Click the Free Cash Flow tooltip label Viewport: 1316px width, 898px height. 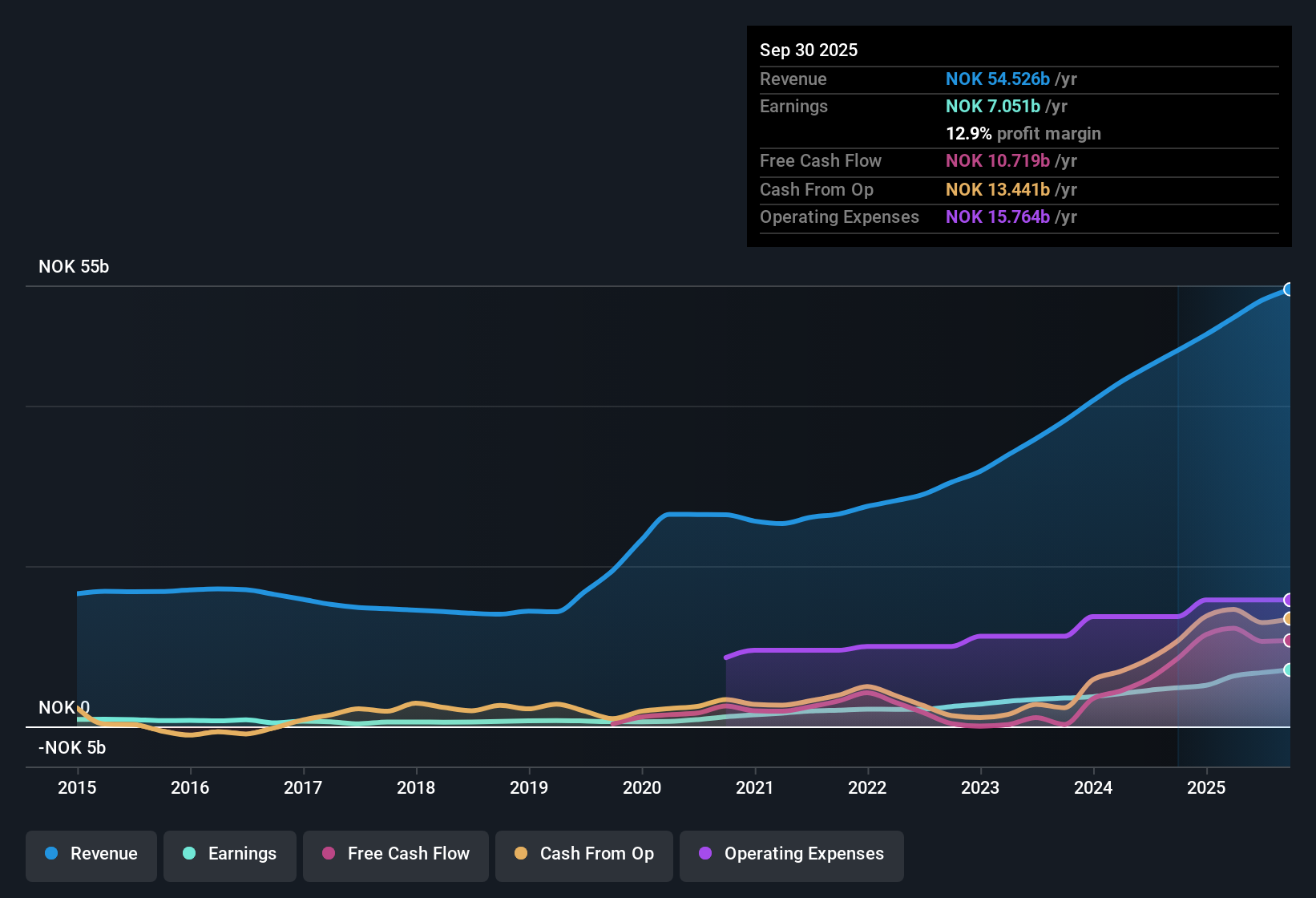click(821, 160)
